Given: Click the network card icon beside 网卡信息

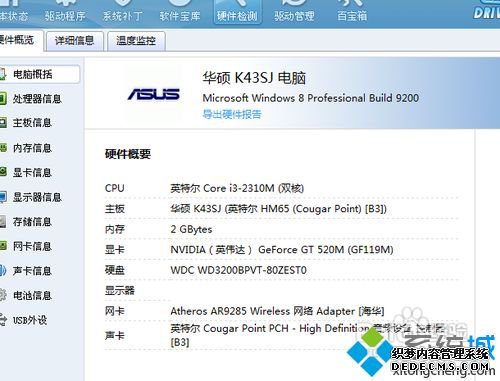Looking at the screenshot, I should (3, 246).
